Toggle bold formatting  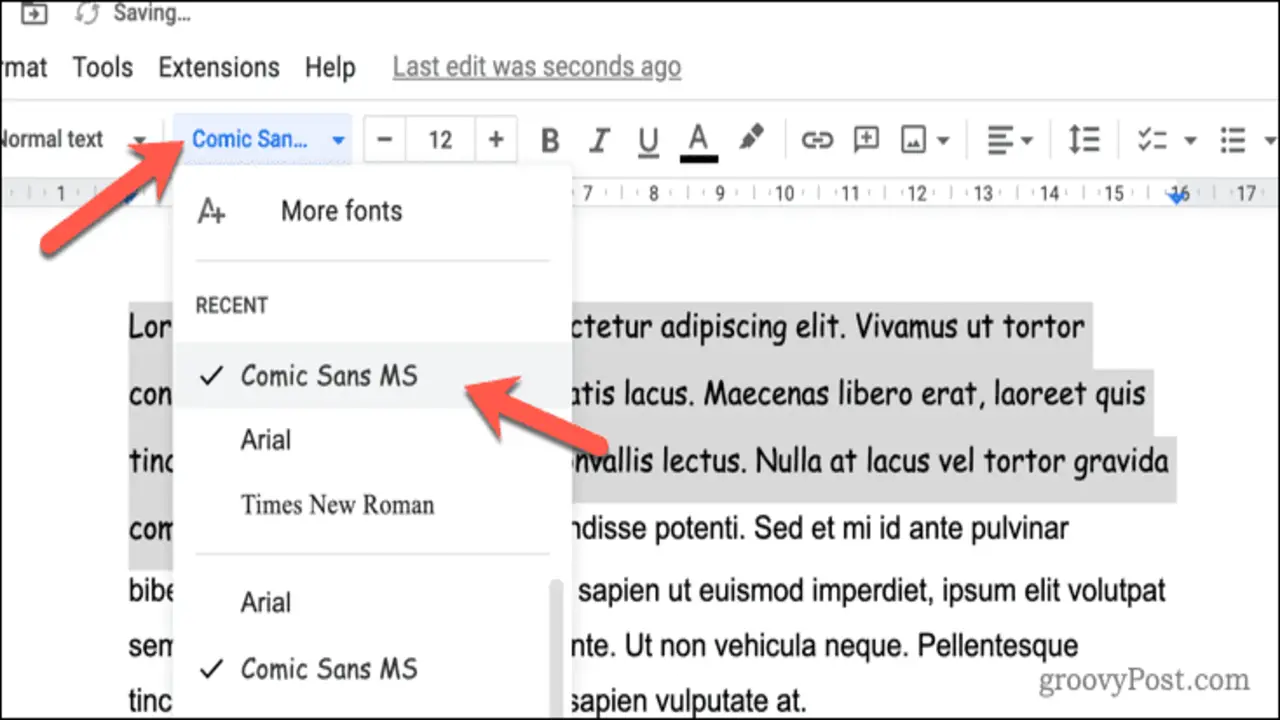pyautogui.click(x=549, y=141)
